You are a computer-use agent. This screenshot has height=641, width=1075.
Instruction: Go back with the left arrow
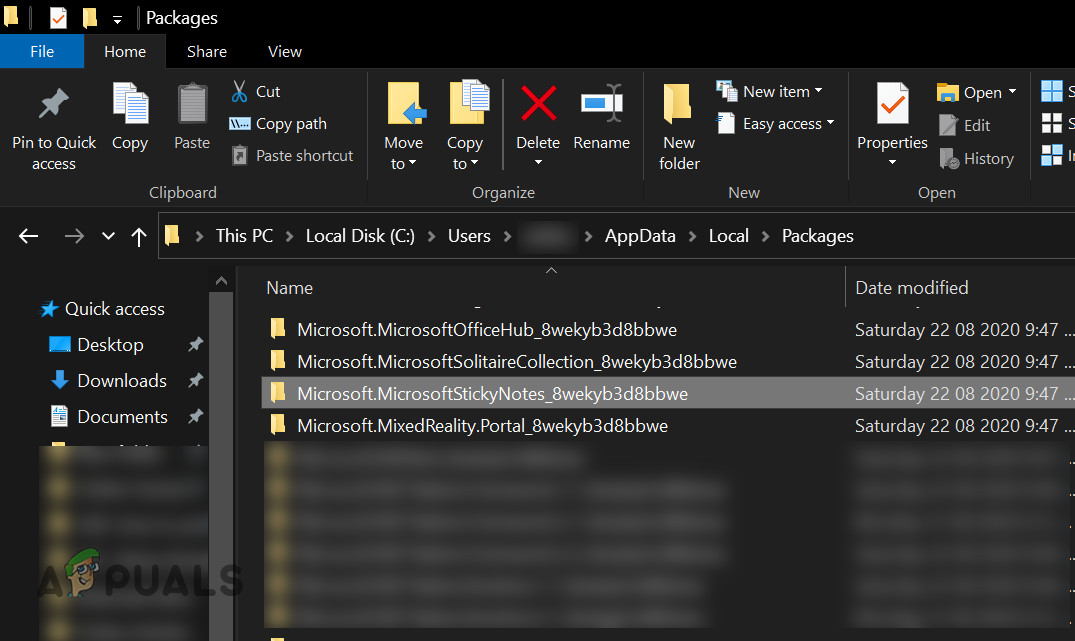click(28, 237)
